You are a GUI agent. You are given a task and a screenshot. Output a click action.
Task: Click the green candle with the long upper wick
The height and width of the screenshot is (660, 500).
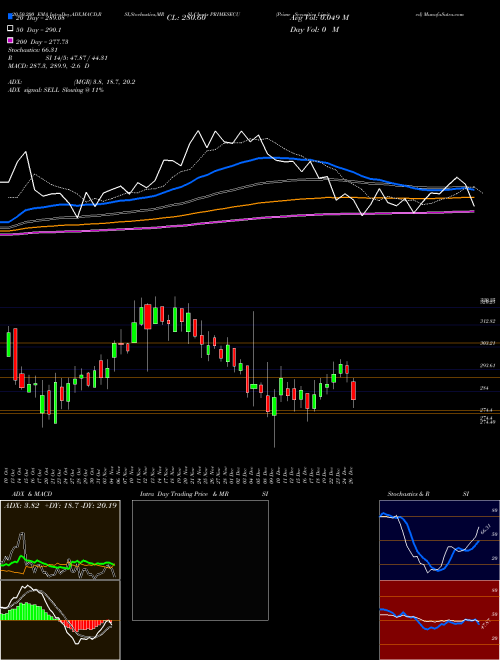tap(253, 386)
